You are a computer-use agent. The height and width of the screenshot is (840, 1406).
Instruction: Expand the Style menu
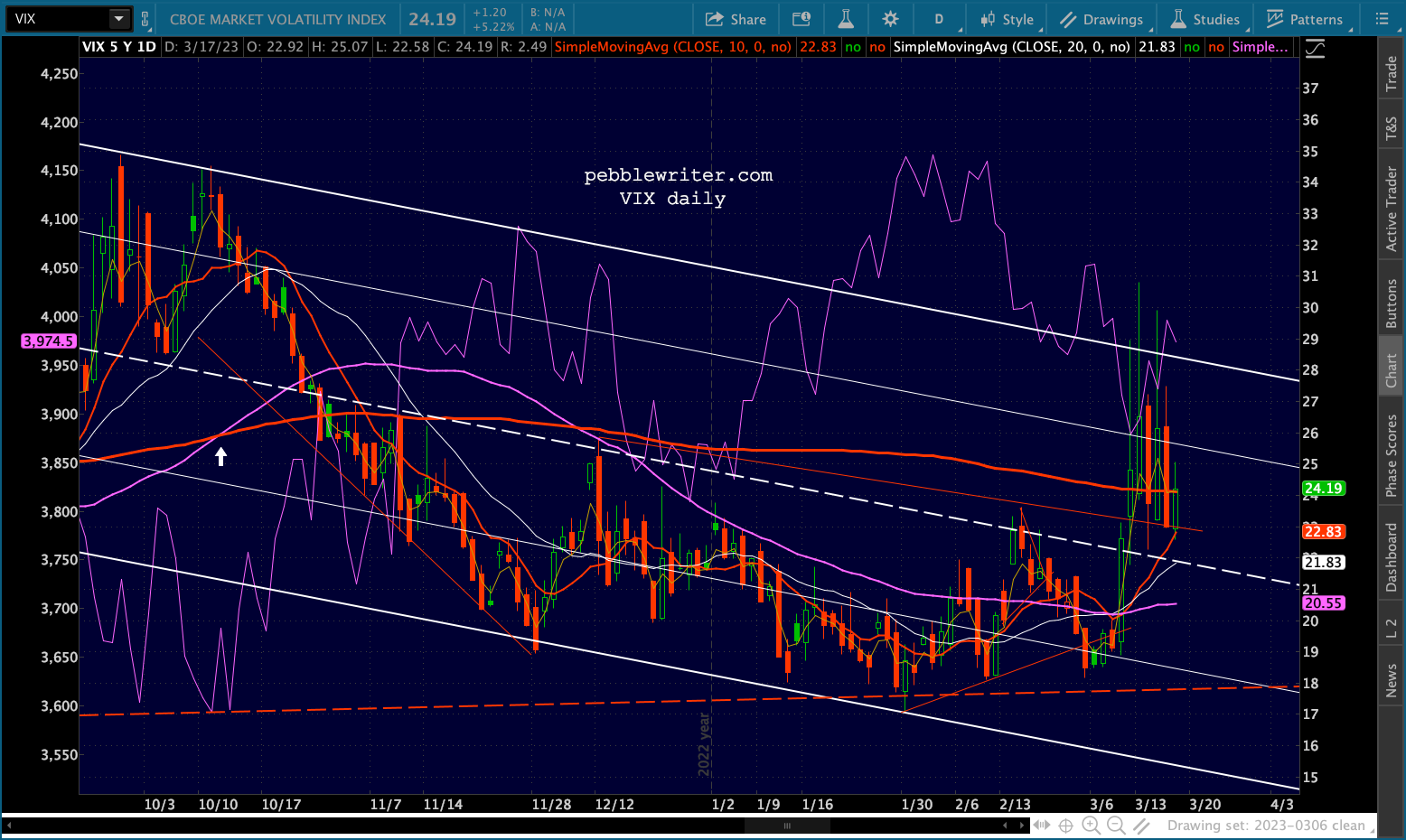coord(1008,19)
